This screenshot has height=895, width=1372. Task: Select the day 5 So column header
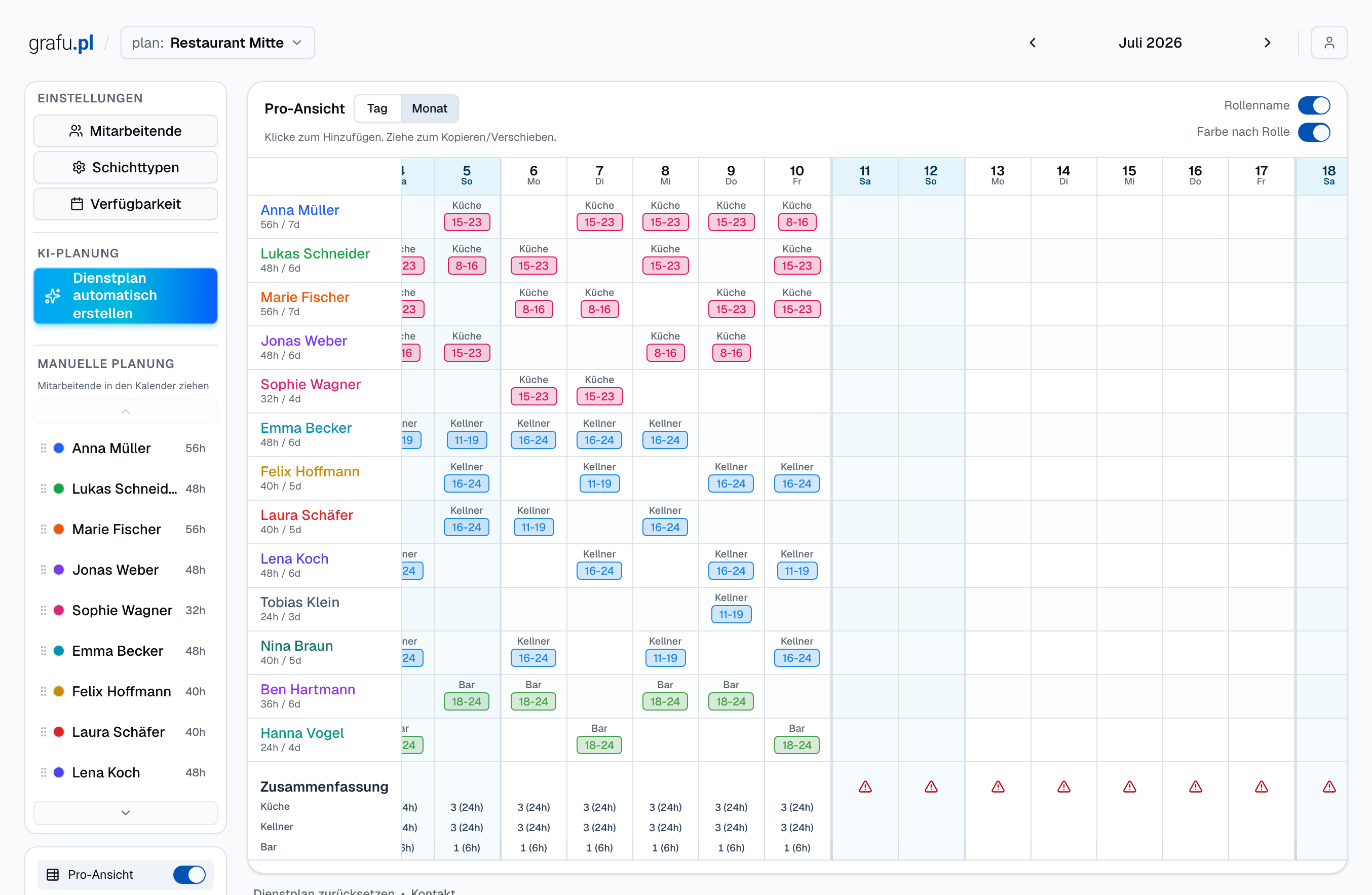[467, 175]
